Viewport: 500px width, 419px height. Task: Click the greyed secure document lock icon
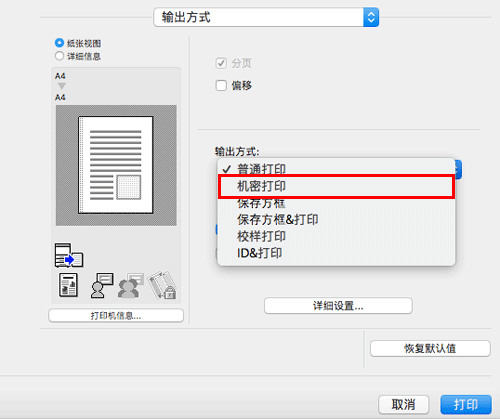(x=162, y=285)
